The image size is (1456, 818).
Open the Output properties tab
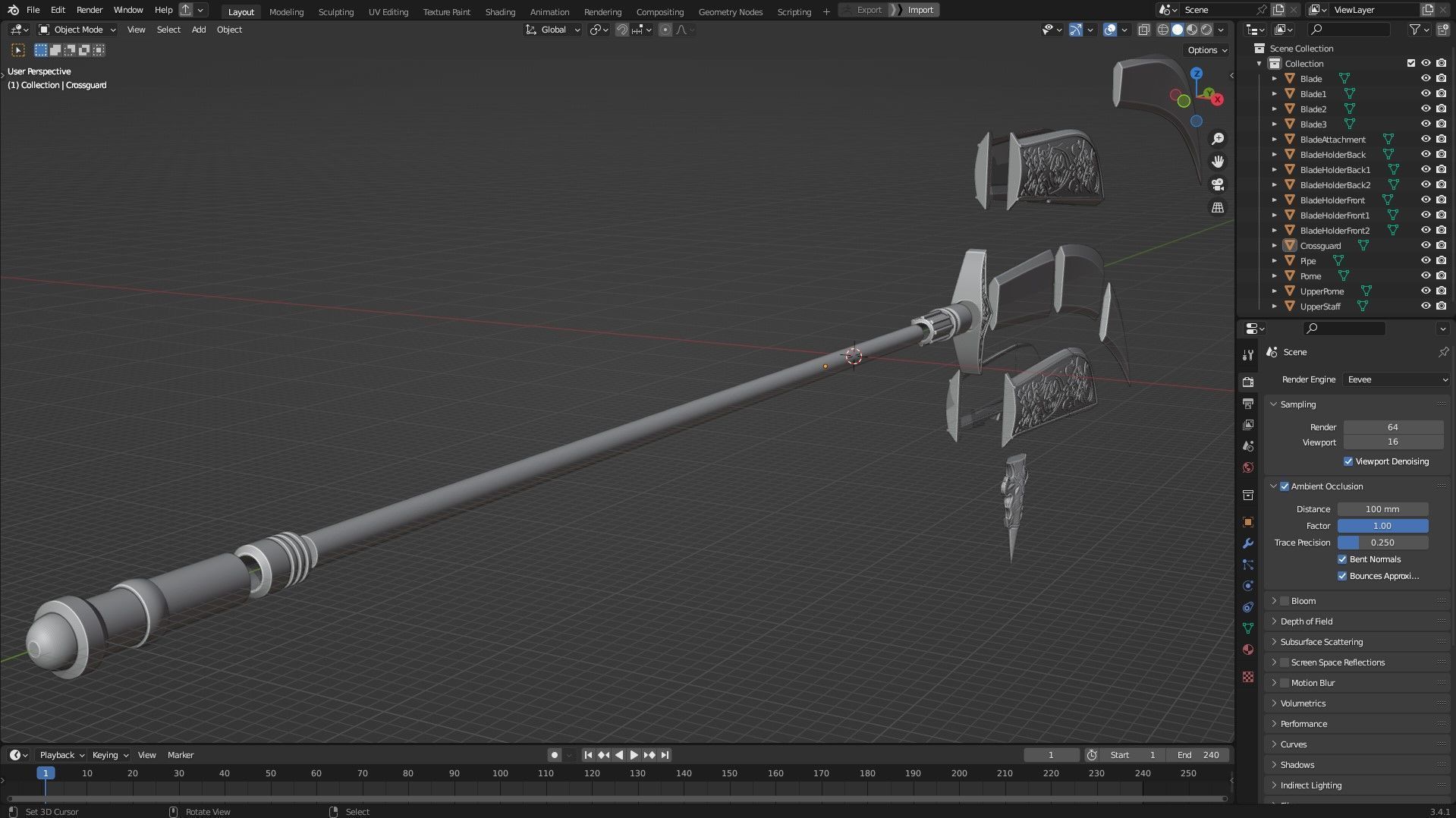(1248, 404)
